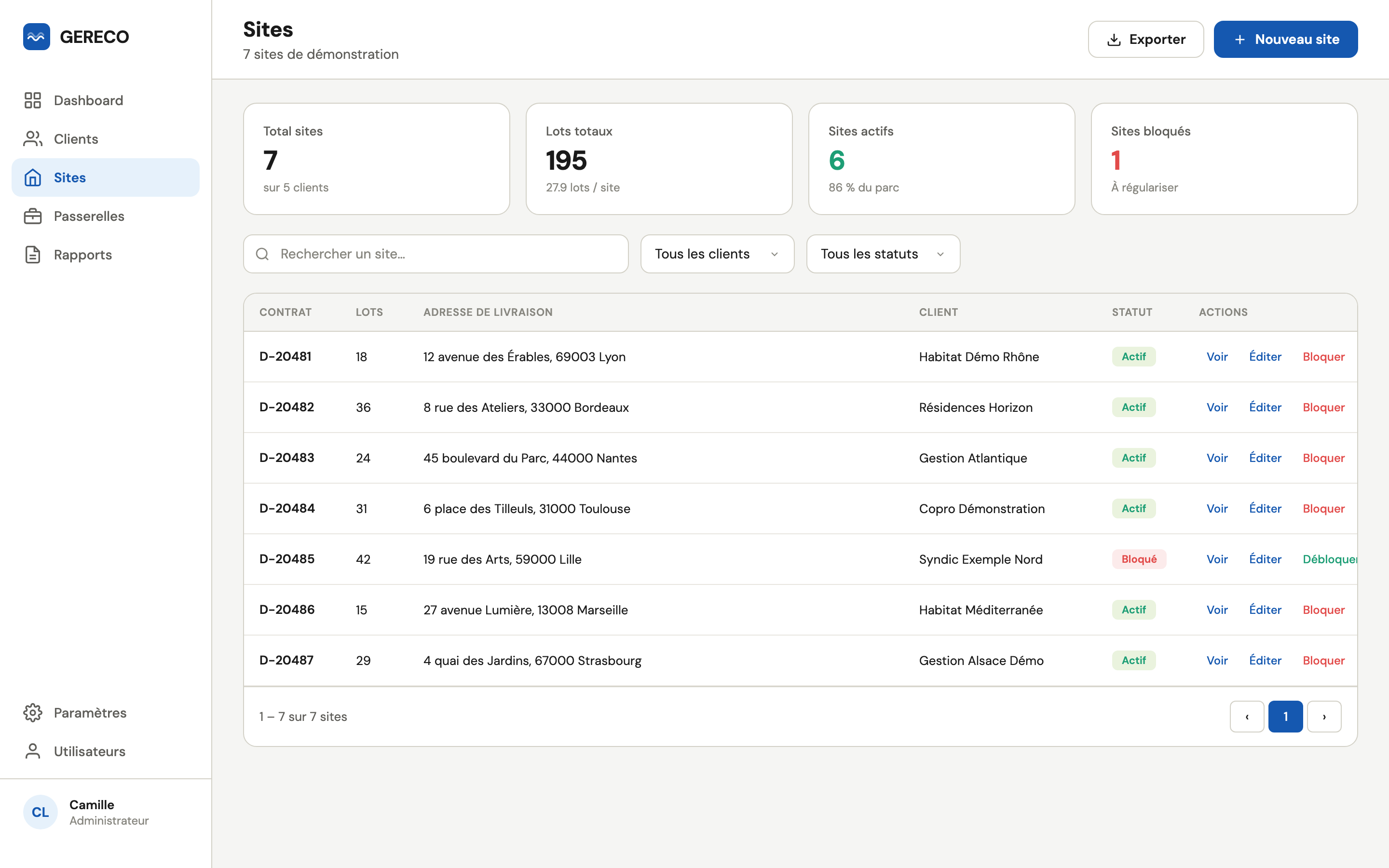This screenshot has height=868, width=1389.
Task: Open the Tous les statuts dropdown
Action: (x=883, y=254)
